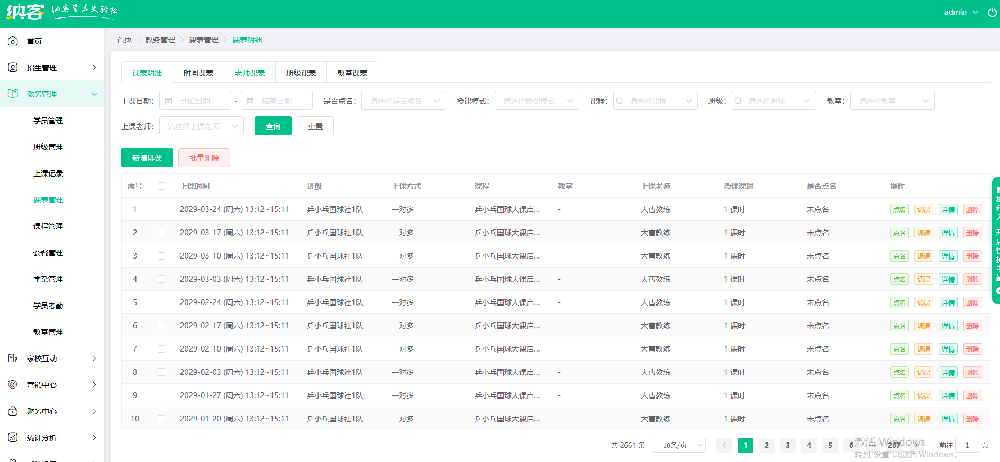The image size is (1000, 462).
Task: Open the 是否点名 filter dropdown
Action: coord(403,100)
